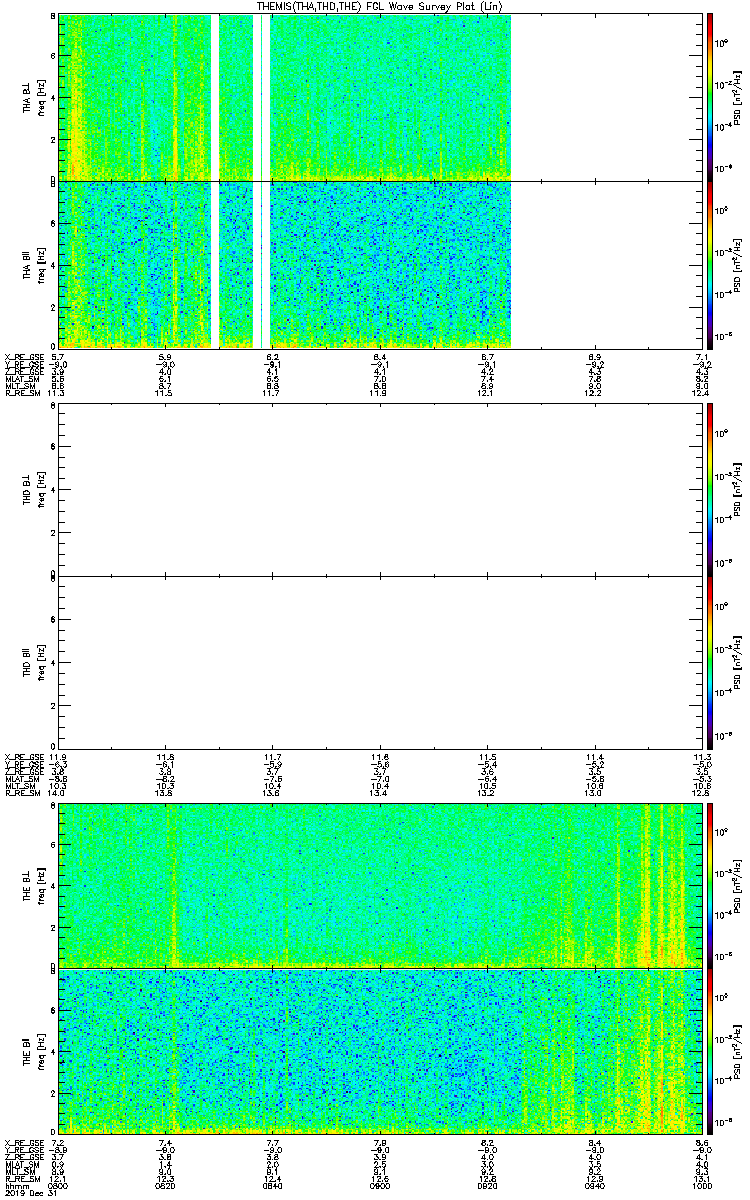Click the bright vertical burst near 0820 in THE B⊥

[172, 884]
